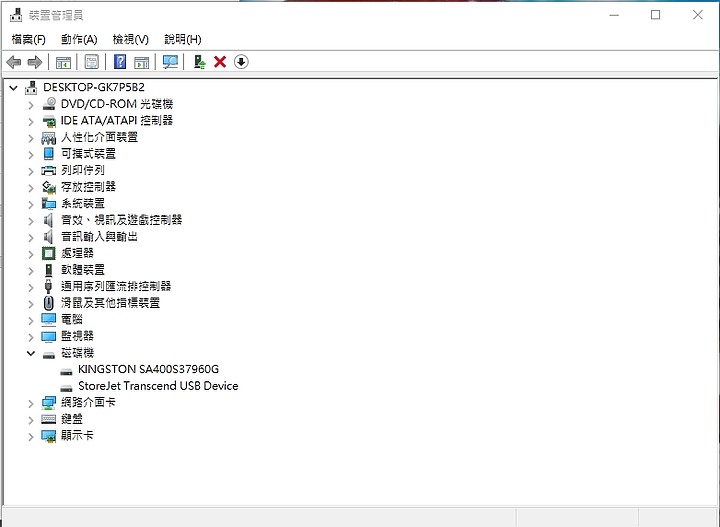The height and width of the screenshot is (527, 720).
Task: Select the 存放控制器 label
Action: pos(89,187)
